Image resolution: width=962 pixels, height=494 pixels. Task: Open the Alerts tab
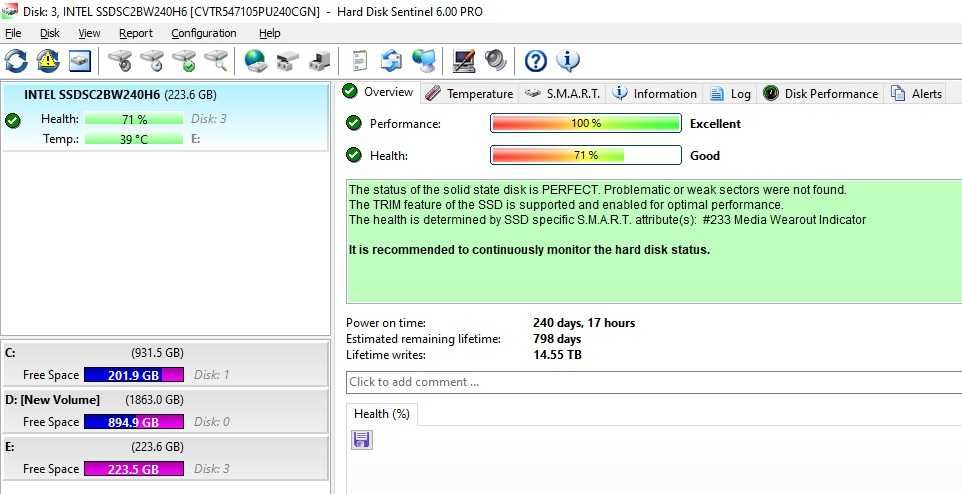click(x=916, y=93)
